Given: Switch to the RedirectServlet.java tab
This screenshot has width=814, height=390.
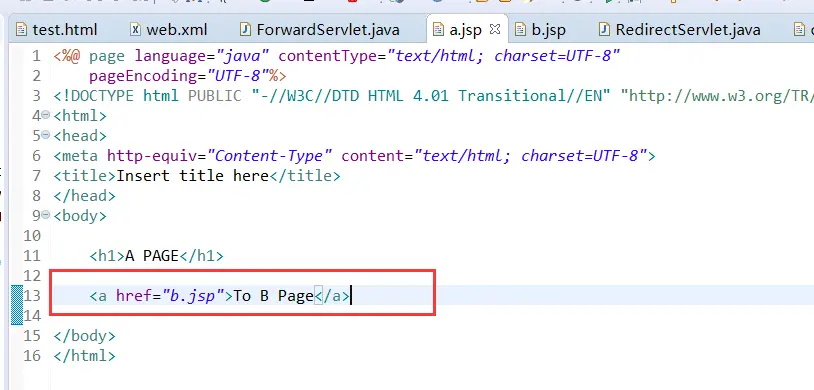Looking at the screenshot, I should coord(680,30).
